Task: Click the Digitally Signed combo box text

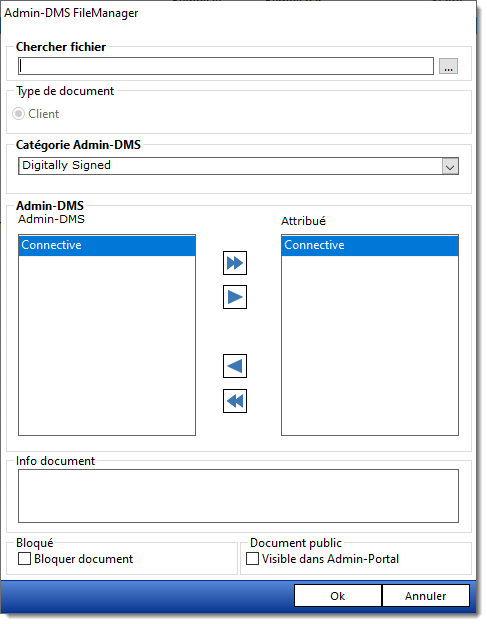Action: coord(66,165)
